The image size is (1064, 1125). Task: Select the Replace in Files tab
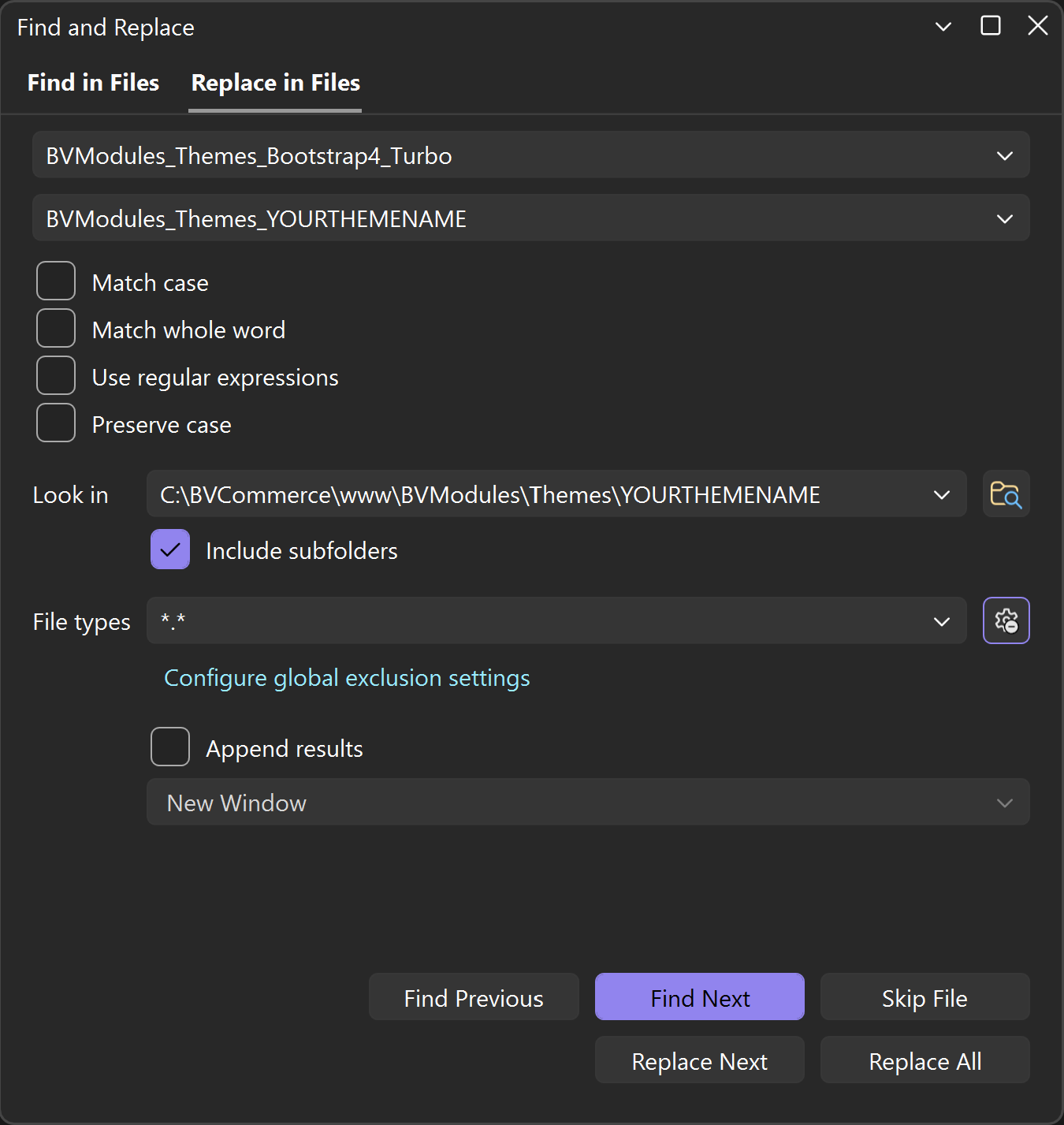click(x=275, y=83)
